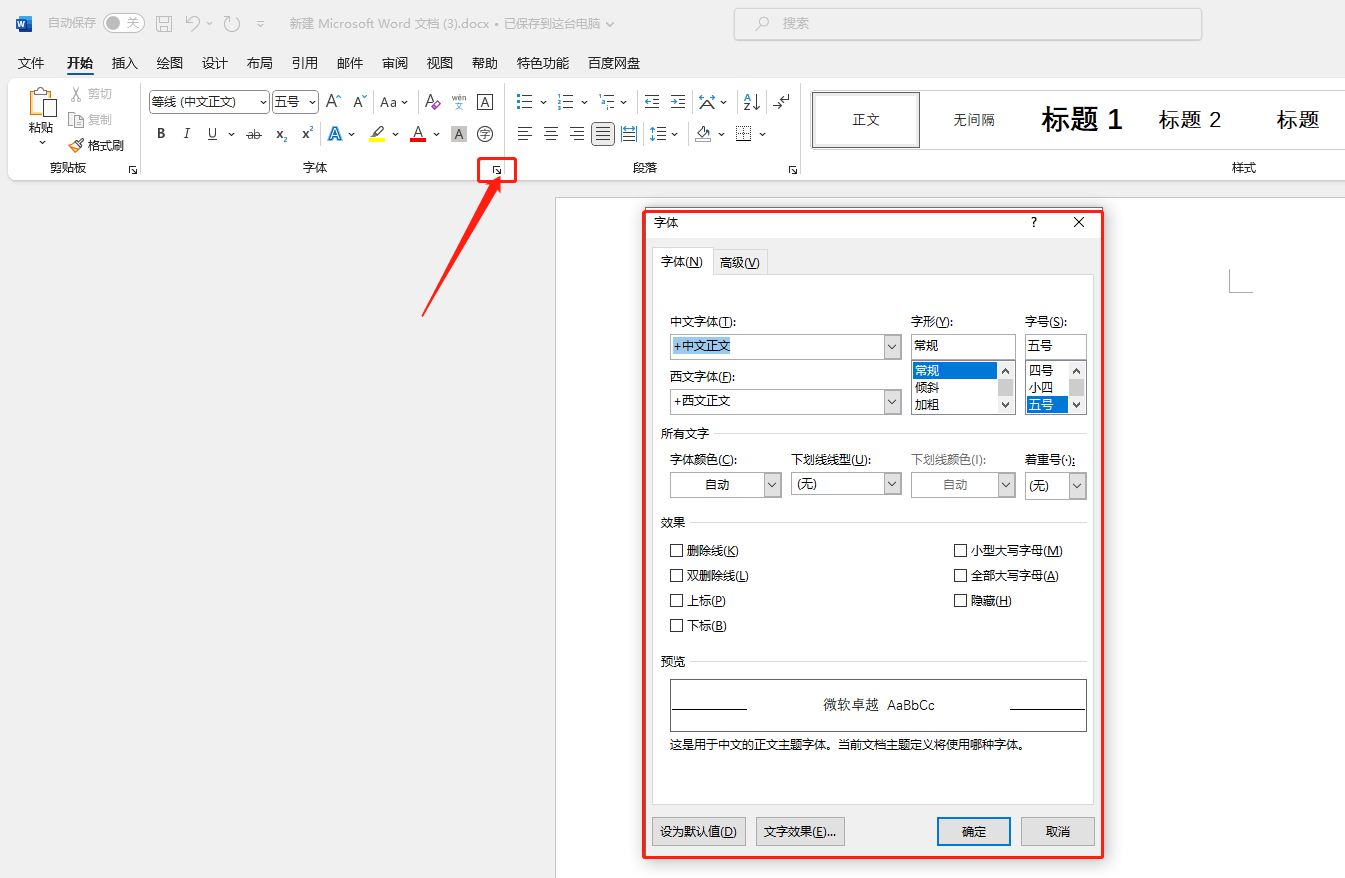Expand the 下划线线型 dropdown
This screenshot has height=878, width=1345.
click(893, 484)
